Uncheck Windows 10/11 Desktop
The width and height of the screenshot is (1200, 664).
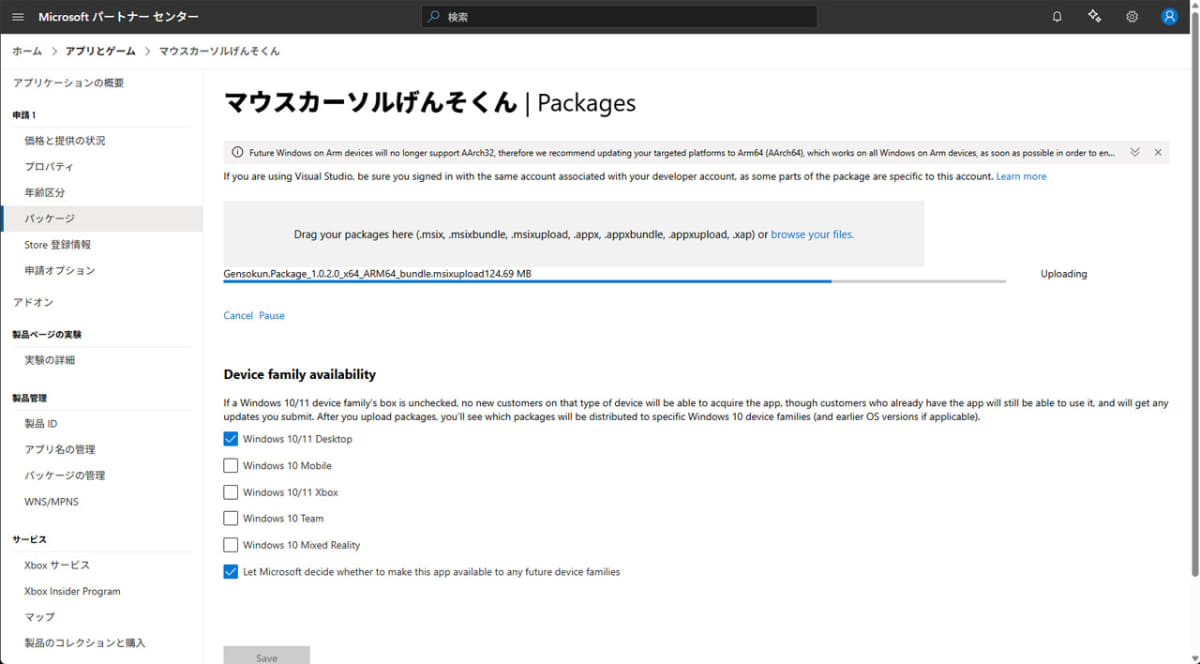[x=231, y=439]
